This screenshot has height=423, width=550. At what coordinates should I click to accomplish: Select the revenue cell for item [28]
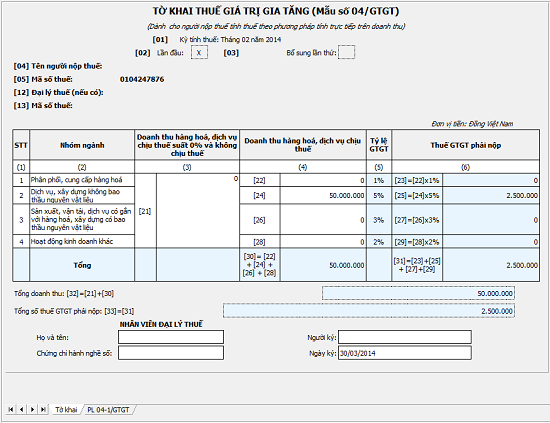pyautogui.click(x=323, y=242)
